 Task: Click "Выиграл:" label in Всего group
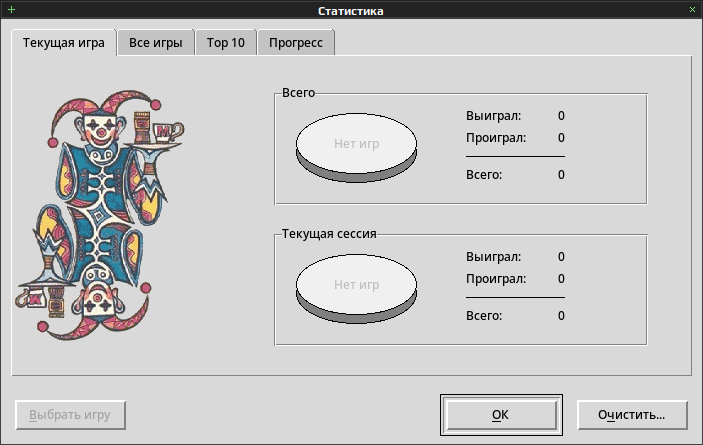pyautogui.click(x=493, y=116)
